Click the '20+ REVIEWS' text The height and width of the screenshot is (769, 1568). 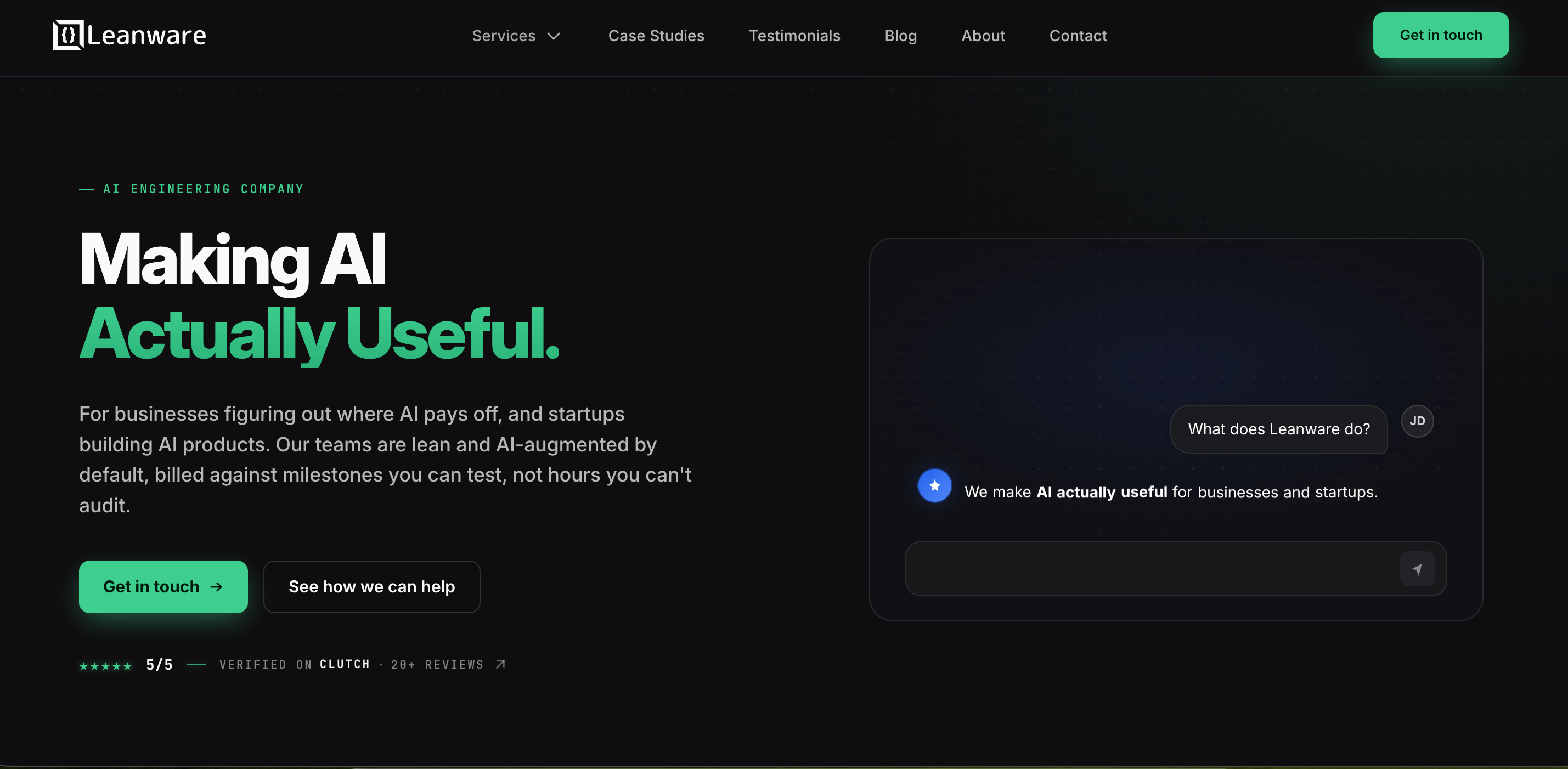[437, 664]
